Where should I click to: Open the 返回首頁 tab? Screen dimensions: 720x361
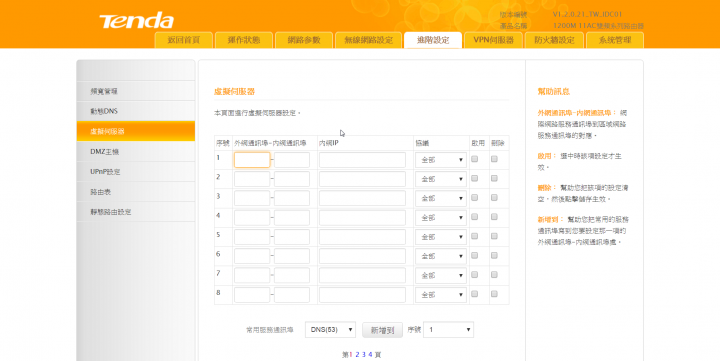(184, 40)
